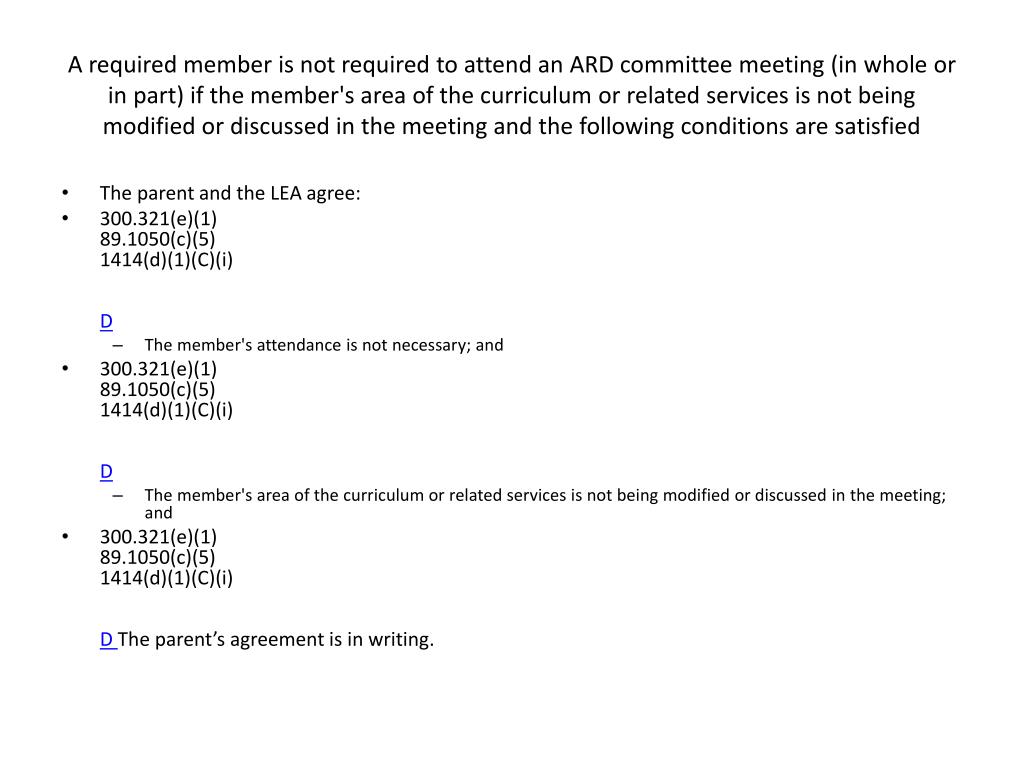Click 89.1050(c)(5) in the first citation group
Image resolution: width=1024 pixels, height=768 pixels.
[157, 239]
